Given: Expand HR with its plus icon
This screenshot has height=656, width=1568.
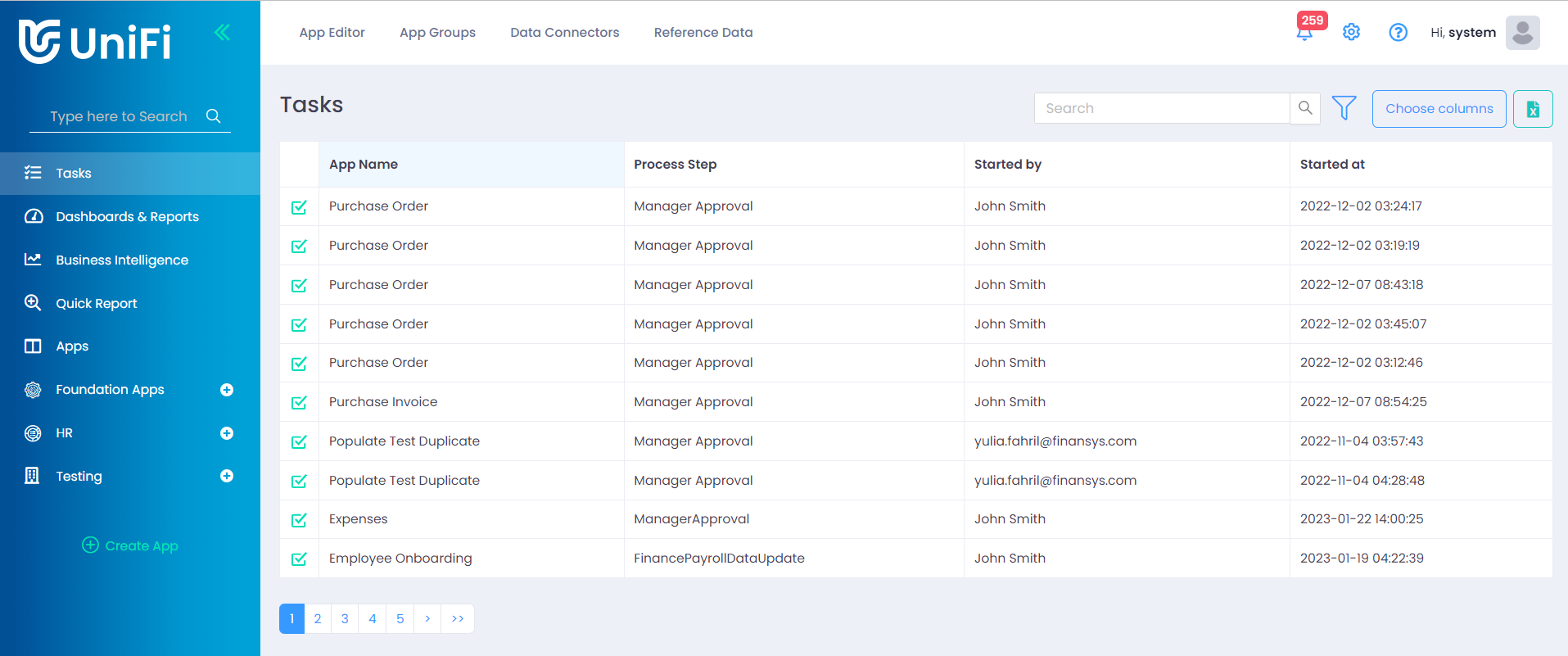Looking at the screenshot, I should [227, 433].
